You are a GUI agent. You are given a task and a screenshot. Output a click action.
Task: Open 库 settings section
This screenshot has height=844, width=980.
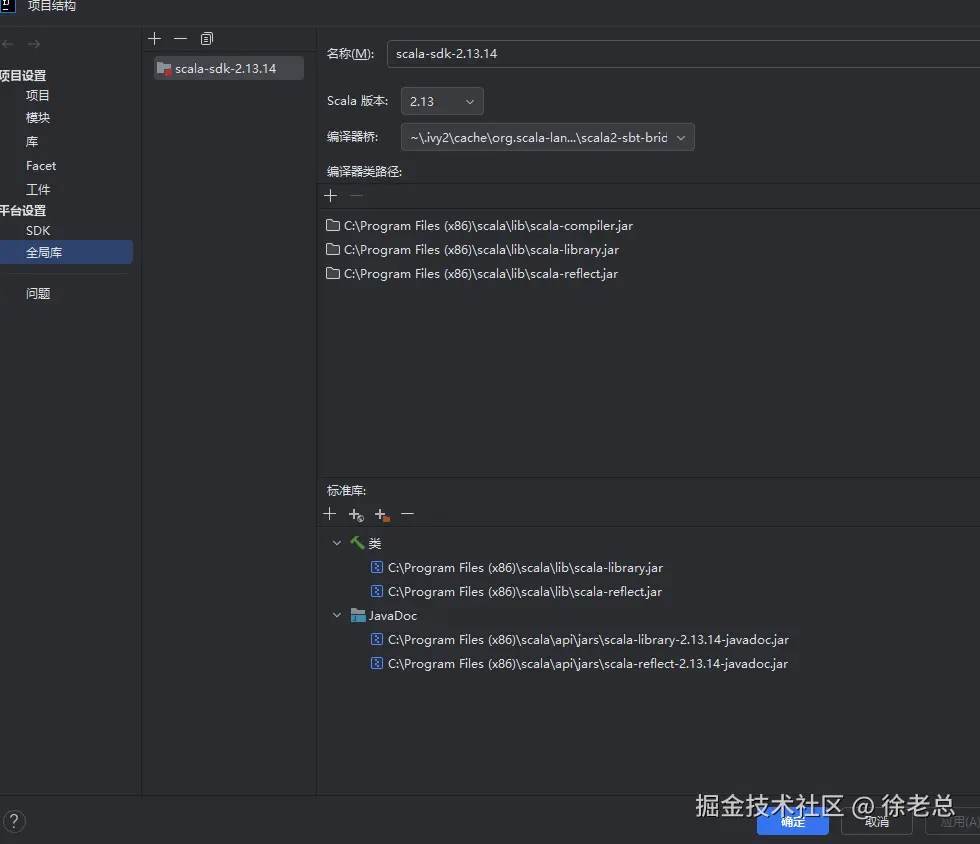point(32,142)
